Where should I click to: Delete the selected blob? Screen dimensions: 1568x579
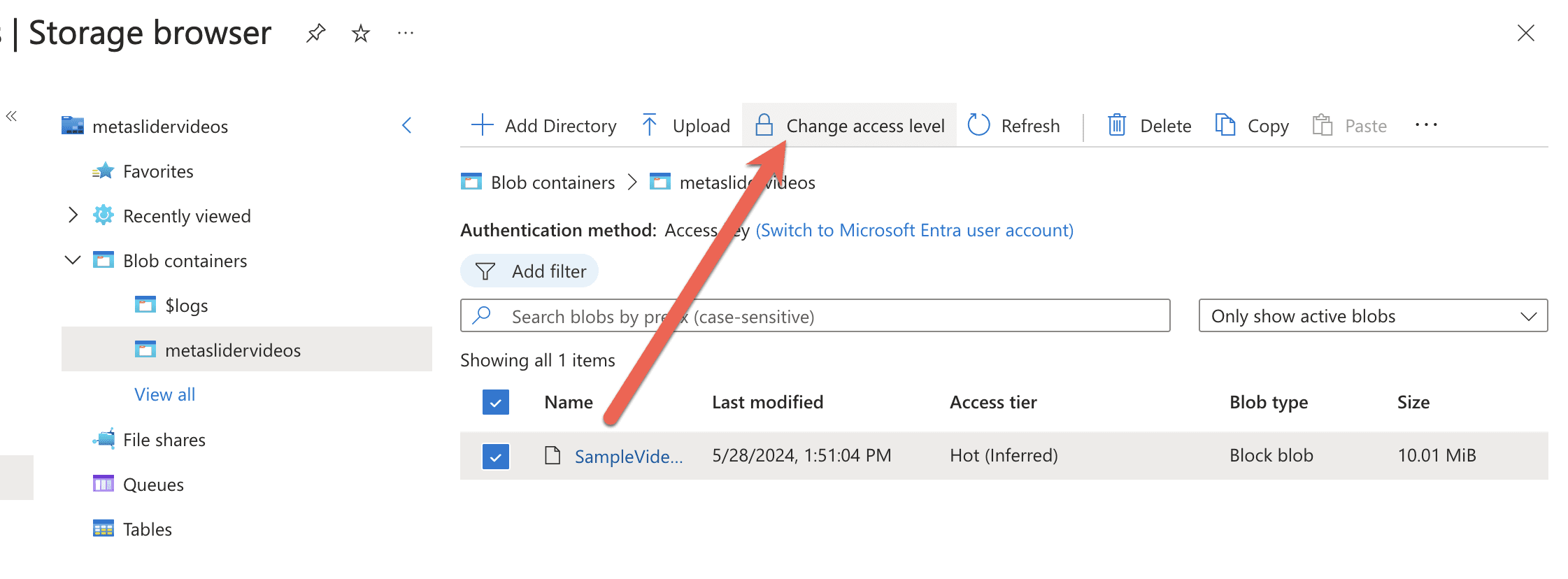point(1150,125)
